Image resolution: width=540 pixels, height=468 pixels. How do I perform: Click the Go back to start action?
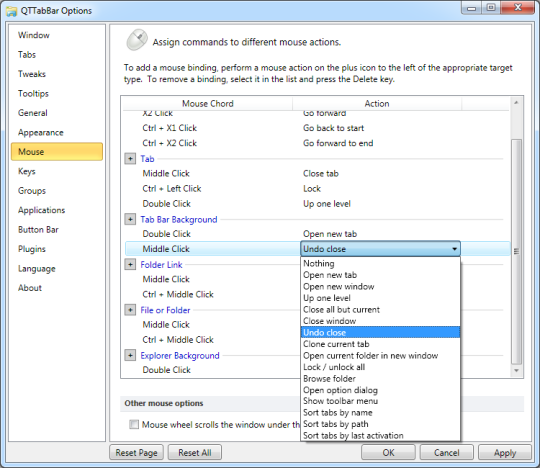click(x=333, y=128)
